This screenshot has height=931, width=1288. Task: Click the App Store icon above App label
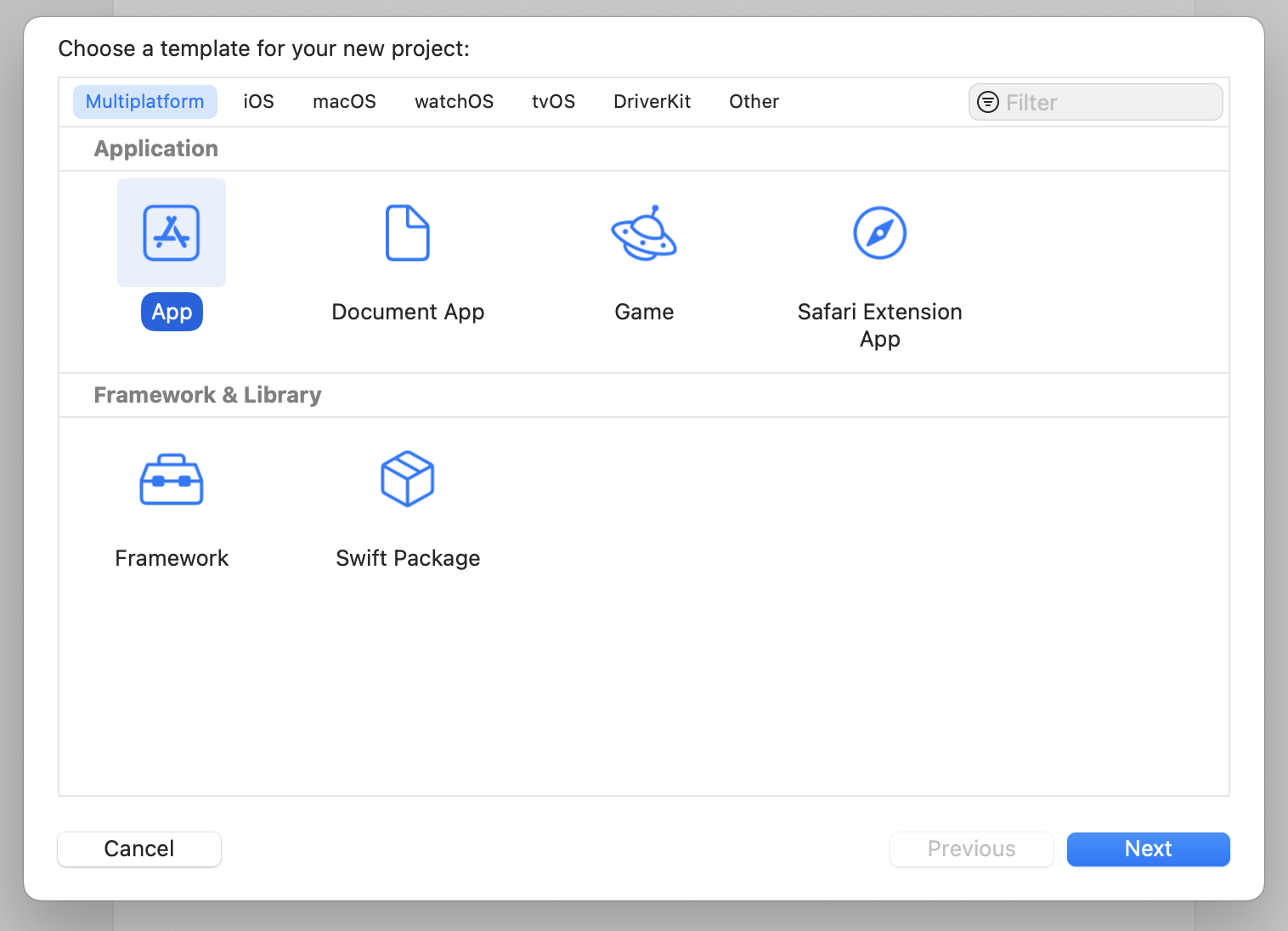pyautogui.click(x=171, y=233)
